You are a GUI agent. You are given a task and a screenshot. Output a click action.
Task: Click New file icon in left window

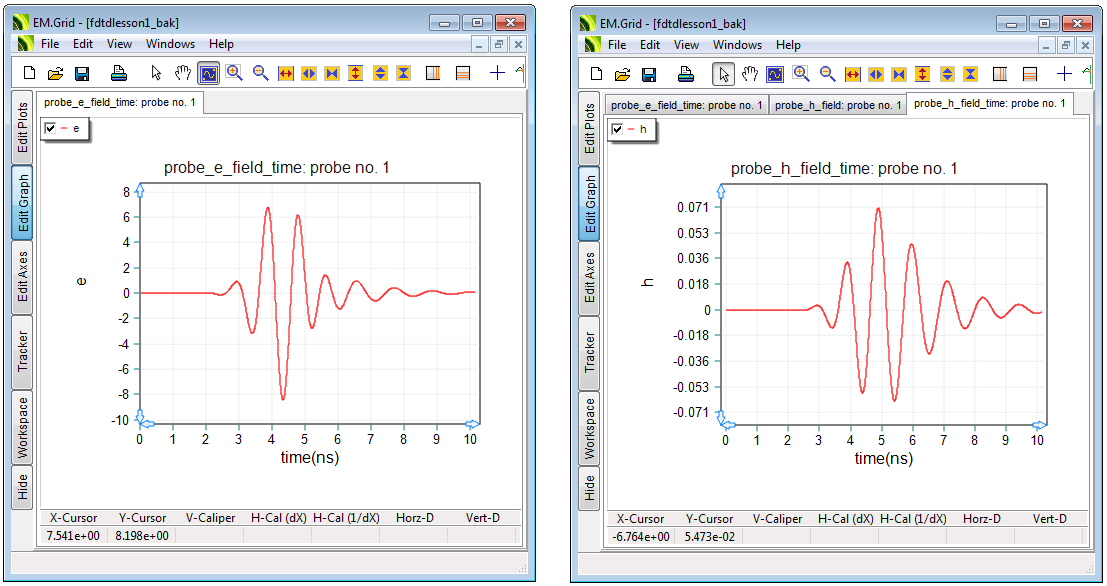click(x=30, y=73)
